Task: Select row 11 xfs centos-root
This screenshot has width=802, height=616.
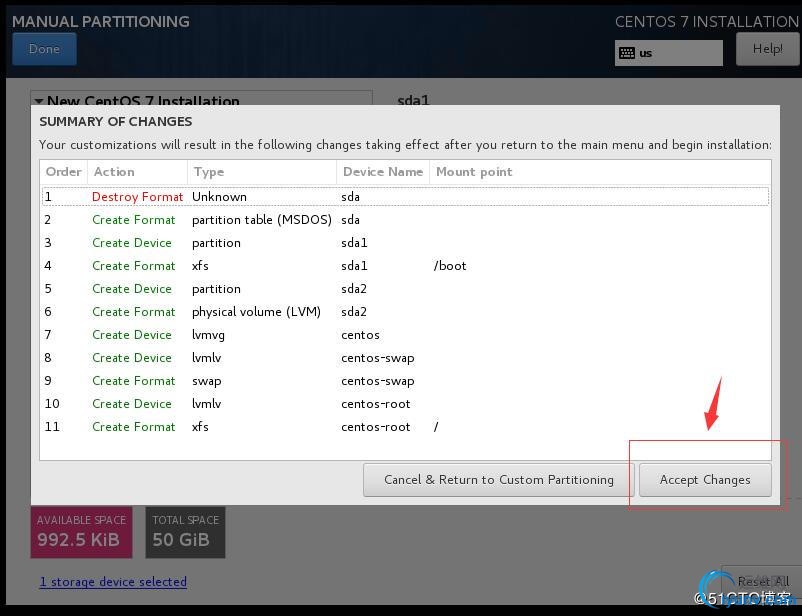Action: click(405, 427)
